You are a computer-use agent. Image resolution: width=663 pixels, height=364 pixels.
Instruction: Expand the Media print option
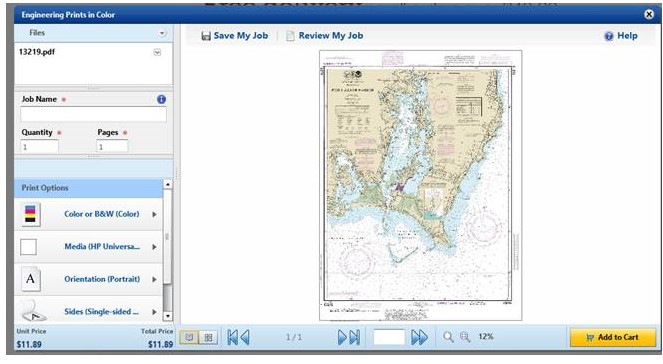[88, 247]
